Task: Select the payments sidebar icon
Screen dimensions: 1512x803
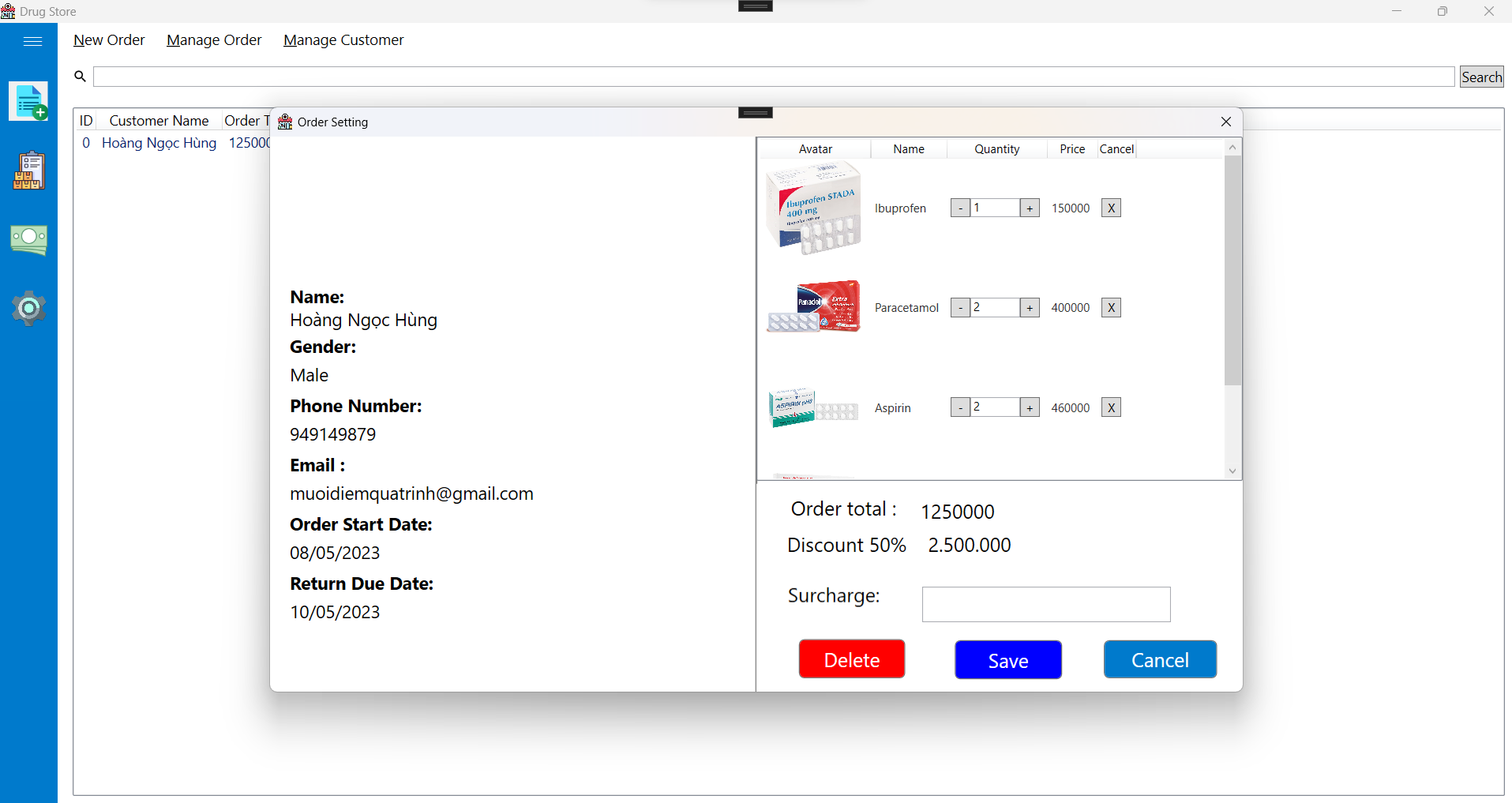Action: pyautogui.click(x=28, y=239)
